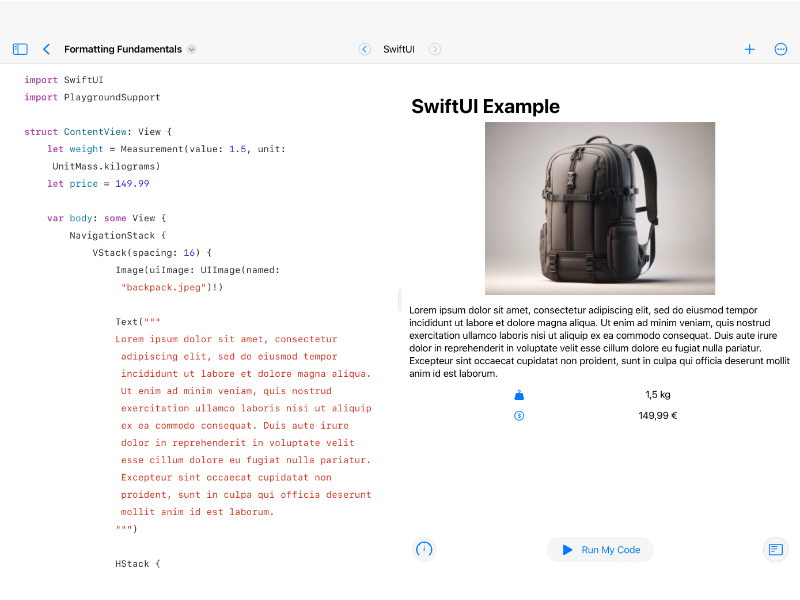The height and width of the screenshot is (600, 800).
Task: Click the "backpack.jpeg" string in code
Action: 164,287
